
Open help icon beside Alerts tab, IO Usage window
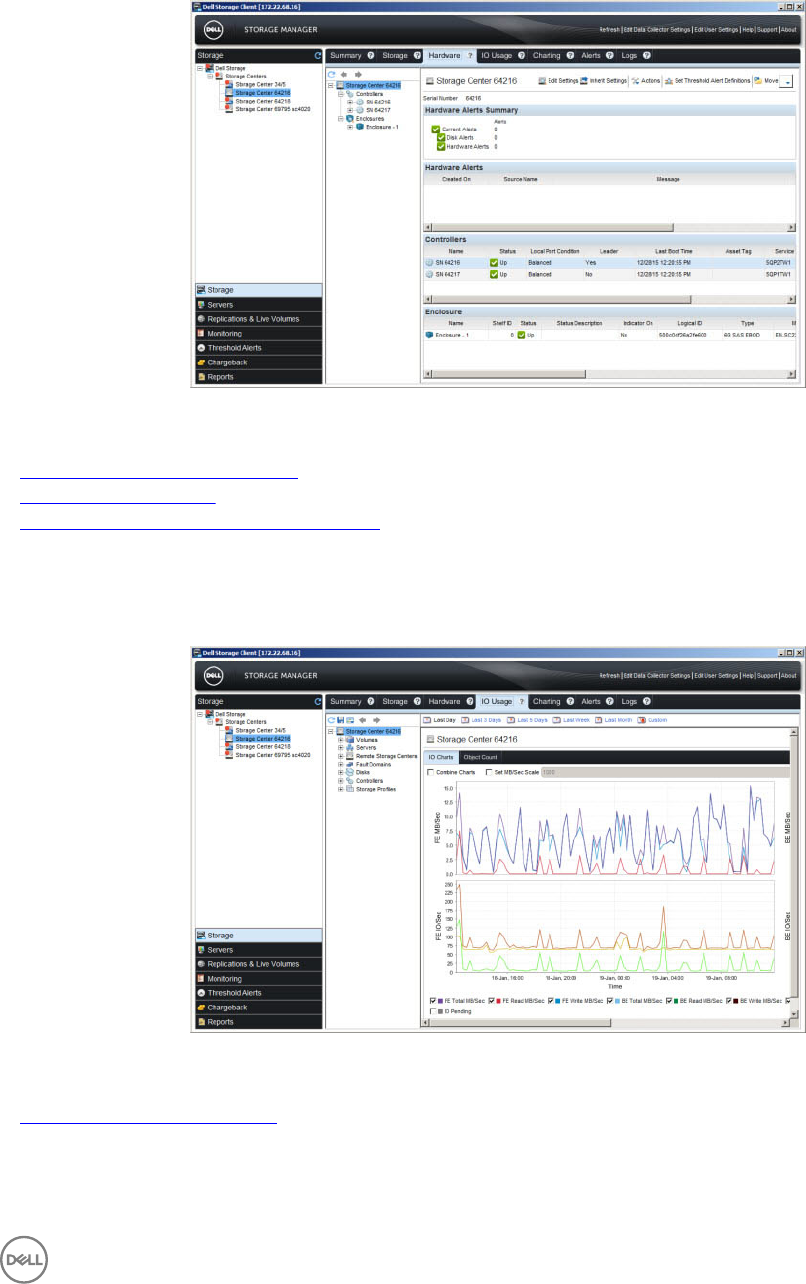pyautogui.click(x=610, y=701)
